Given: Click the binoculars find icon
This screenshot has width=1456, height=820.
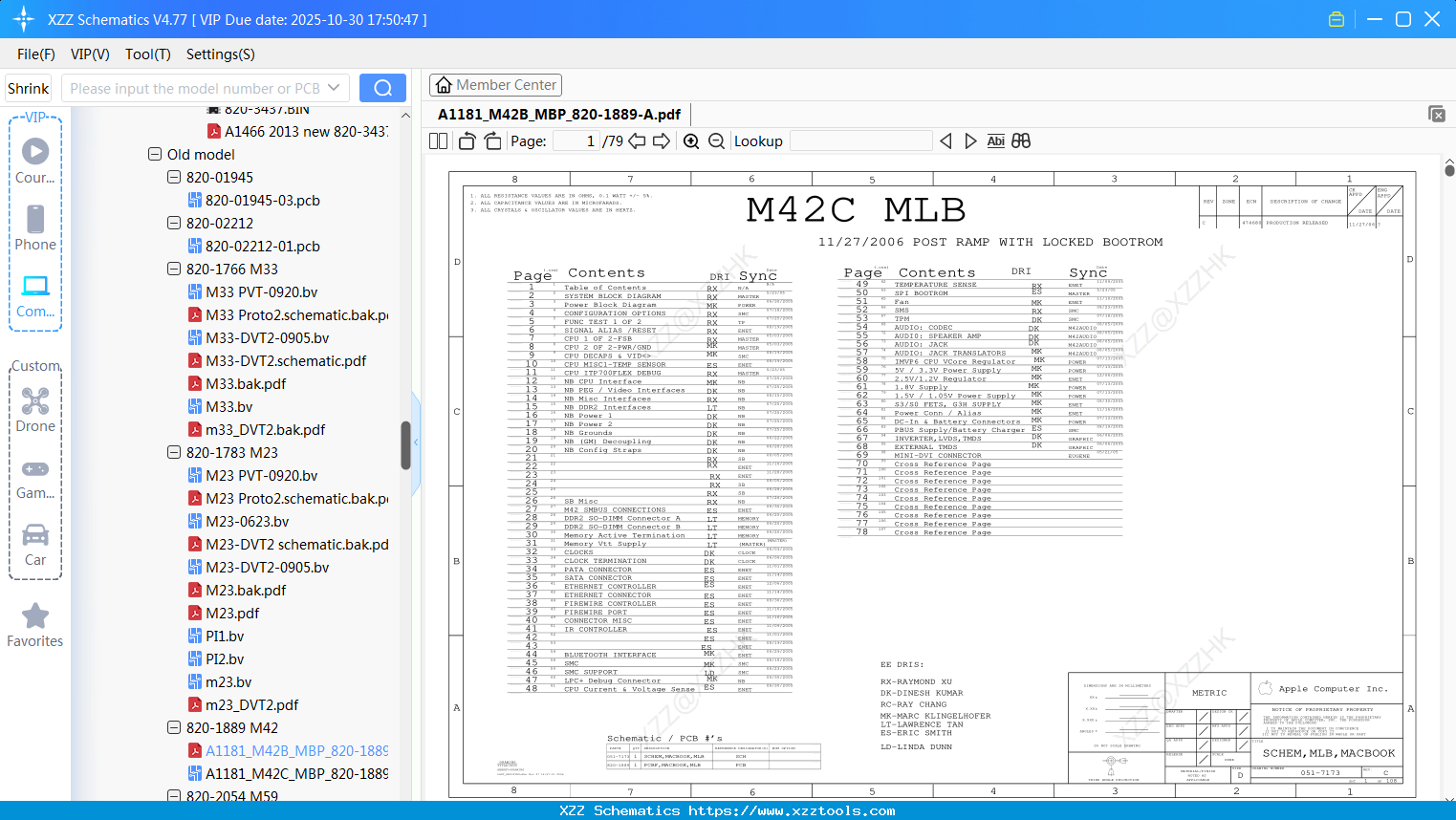Looking at the screenshot, I should tap(1021, 141).
